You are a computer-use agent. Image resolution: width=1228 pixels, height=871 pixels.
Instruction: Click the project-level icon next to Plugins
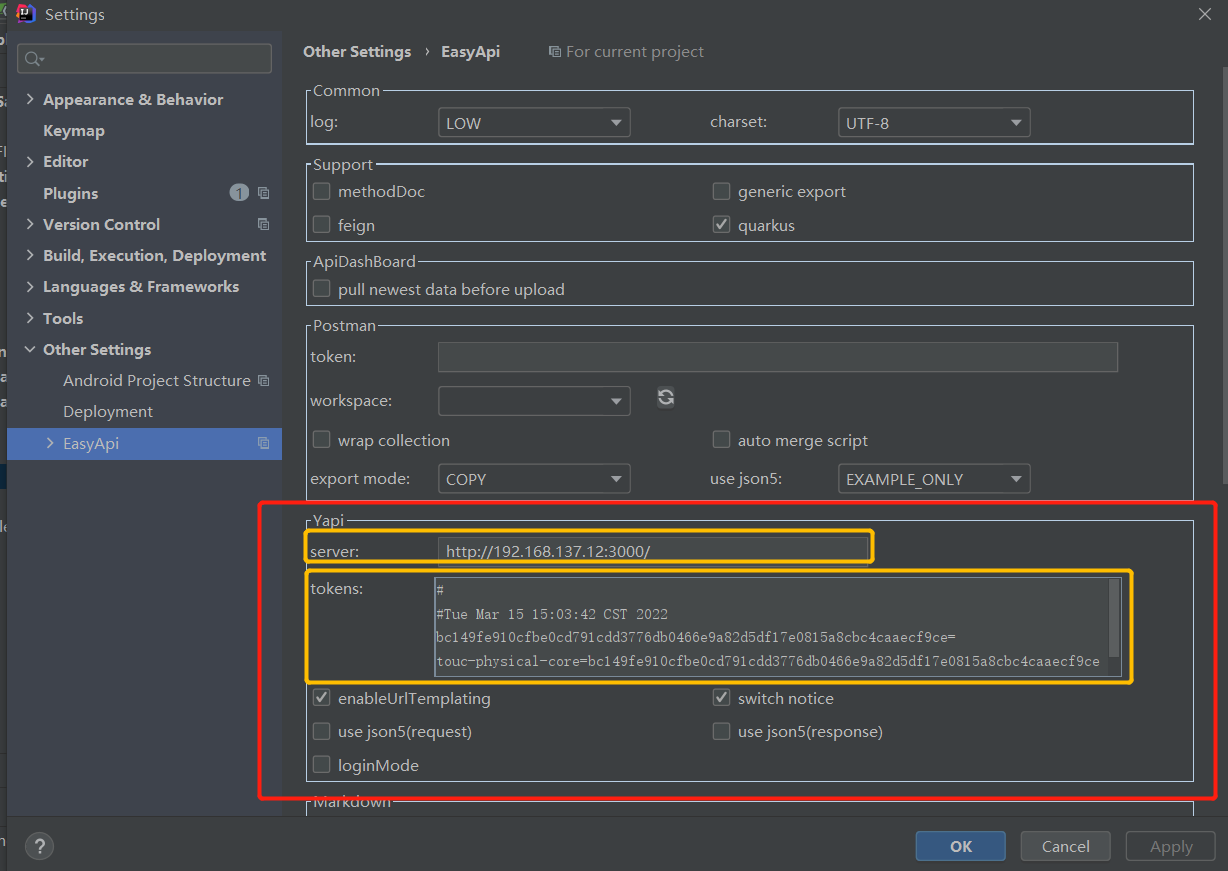263,193
